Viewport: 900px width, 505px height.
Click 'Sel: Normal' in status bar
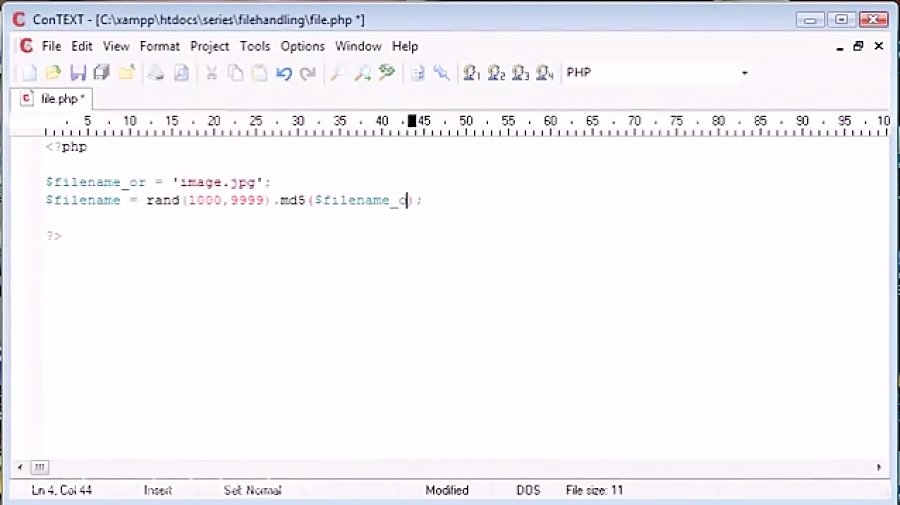point(253,490)
